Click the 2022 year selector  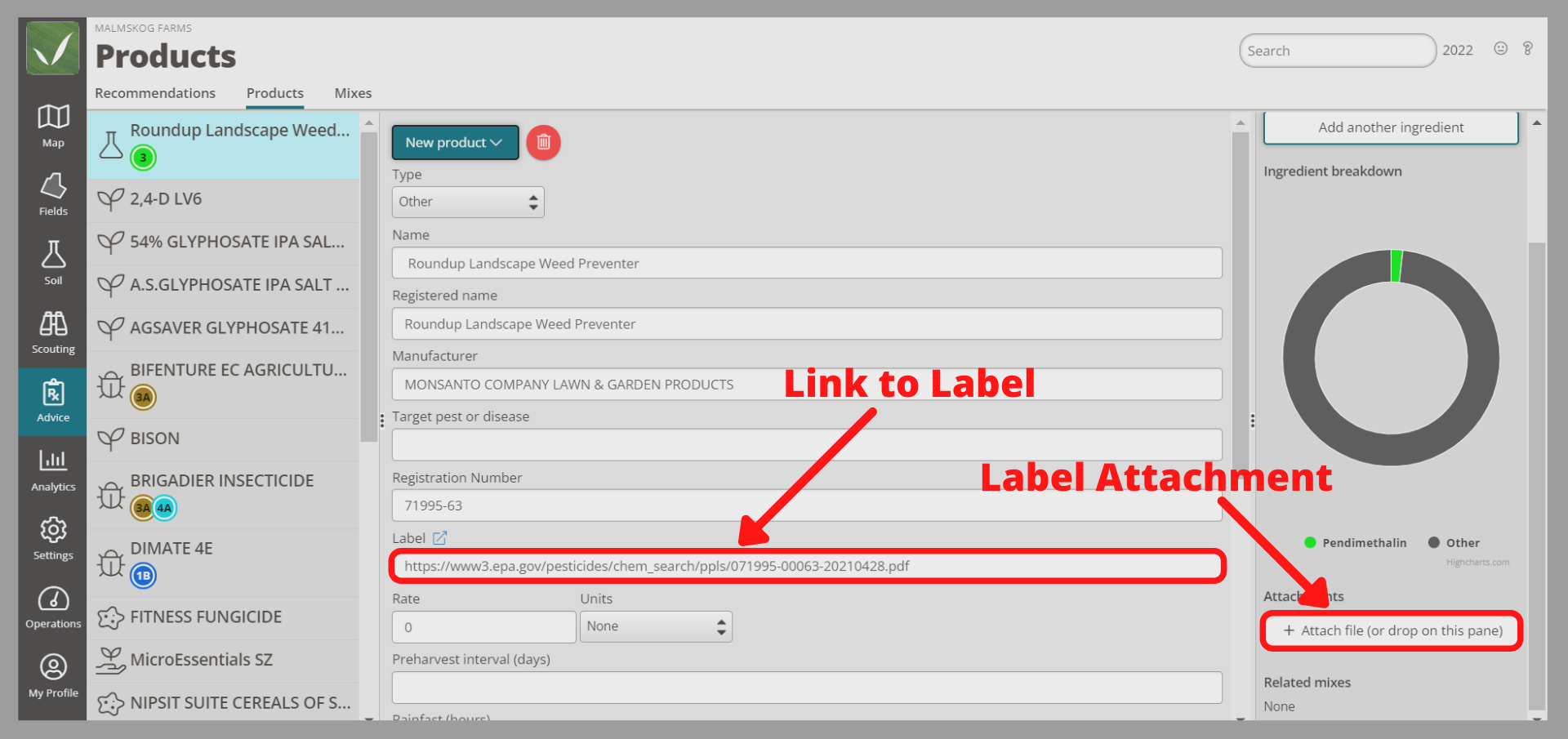click(x=1458, y=51)
